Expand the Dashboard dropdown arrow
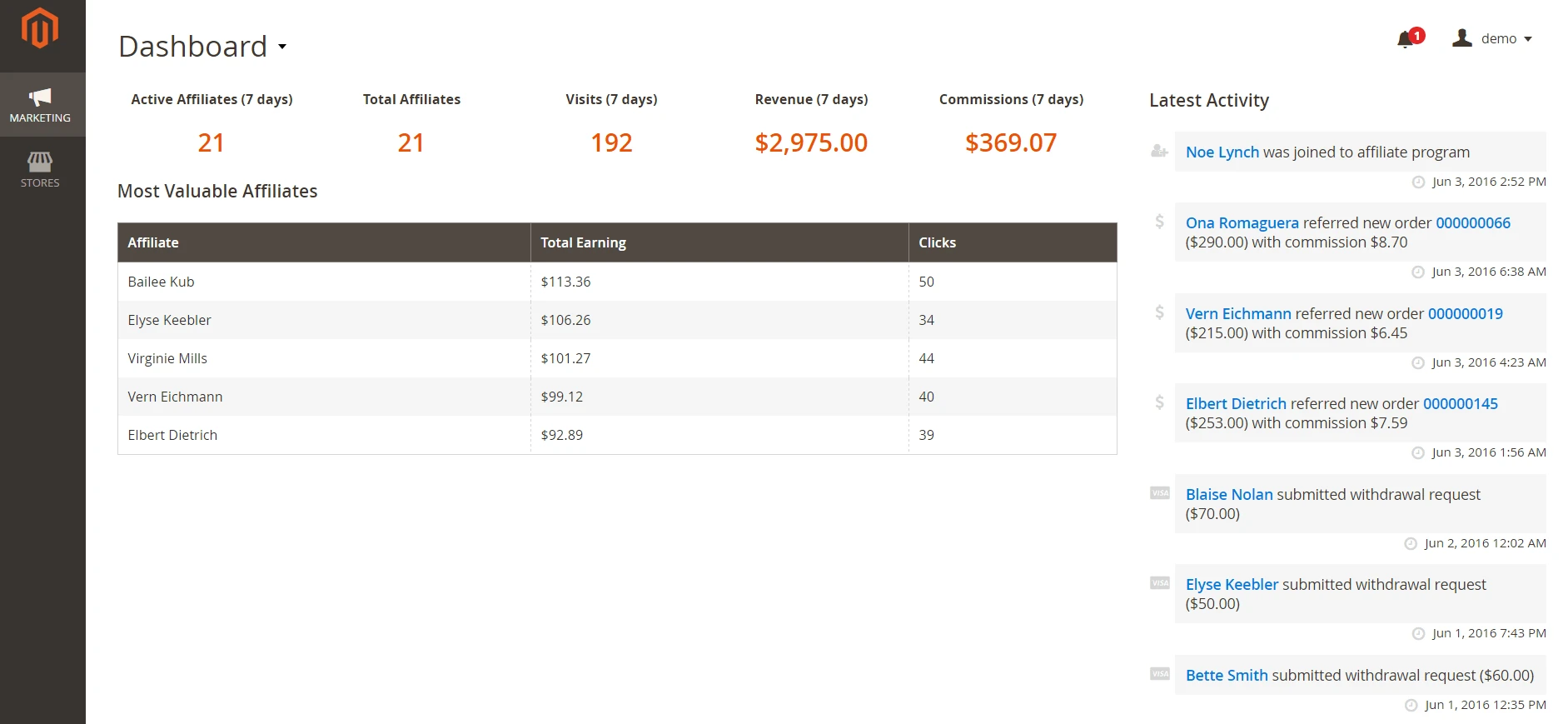This screenshot has height=724, width=1568. (x=282, y=47)
